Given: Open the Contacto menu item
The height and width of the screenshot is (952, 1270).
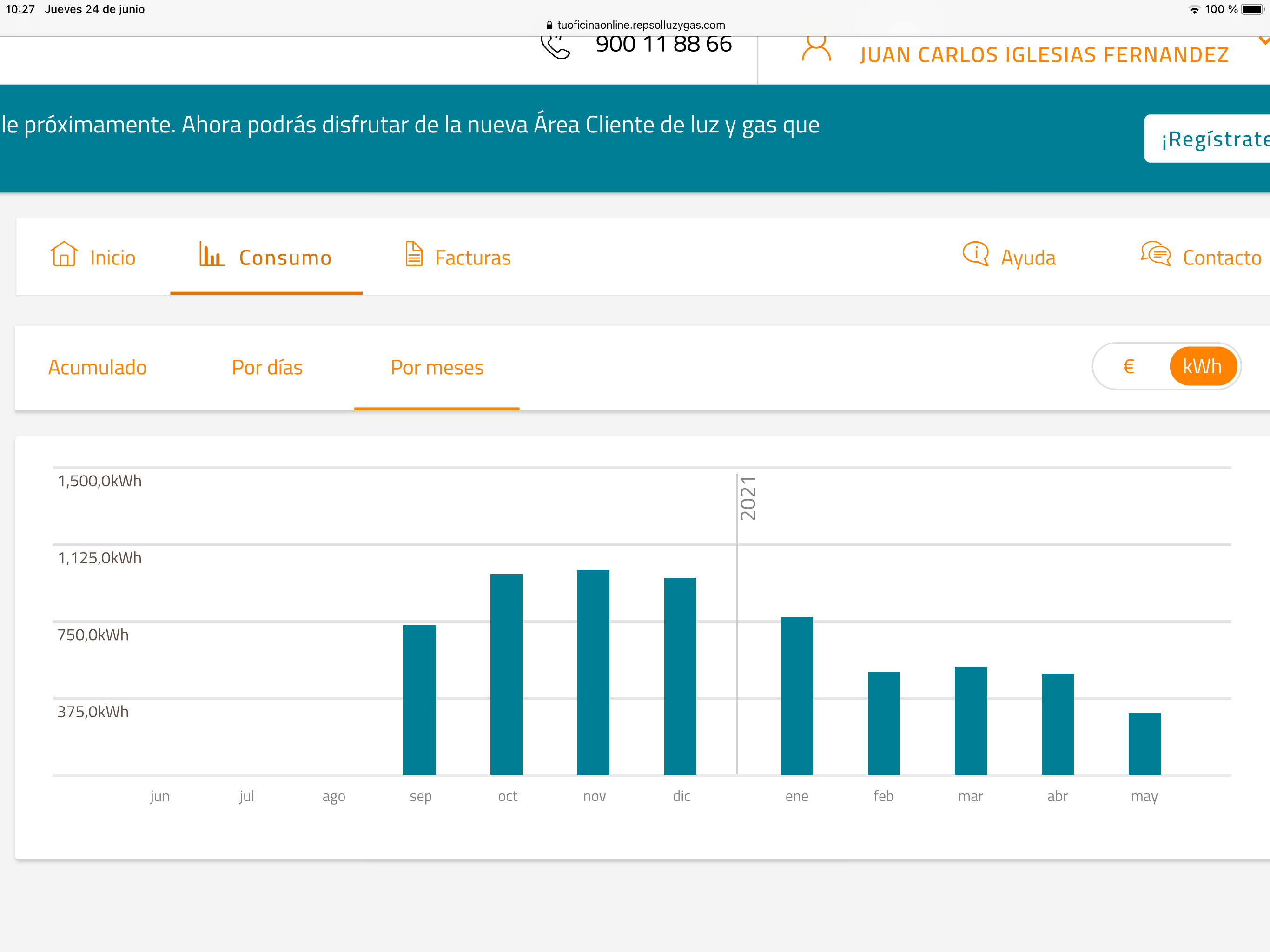Looking at the screenshot, I should (1201, 257).
